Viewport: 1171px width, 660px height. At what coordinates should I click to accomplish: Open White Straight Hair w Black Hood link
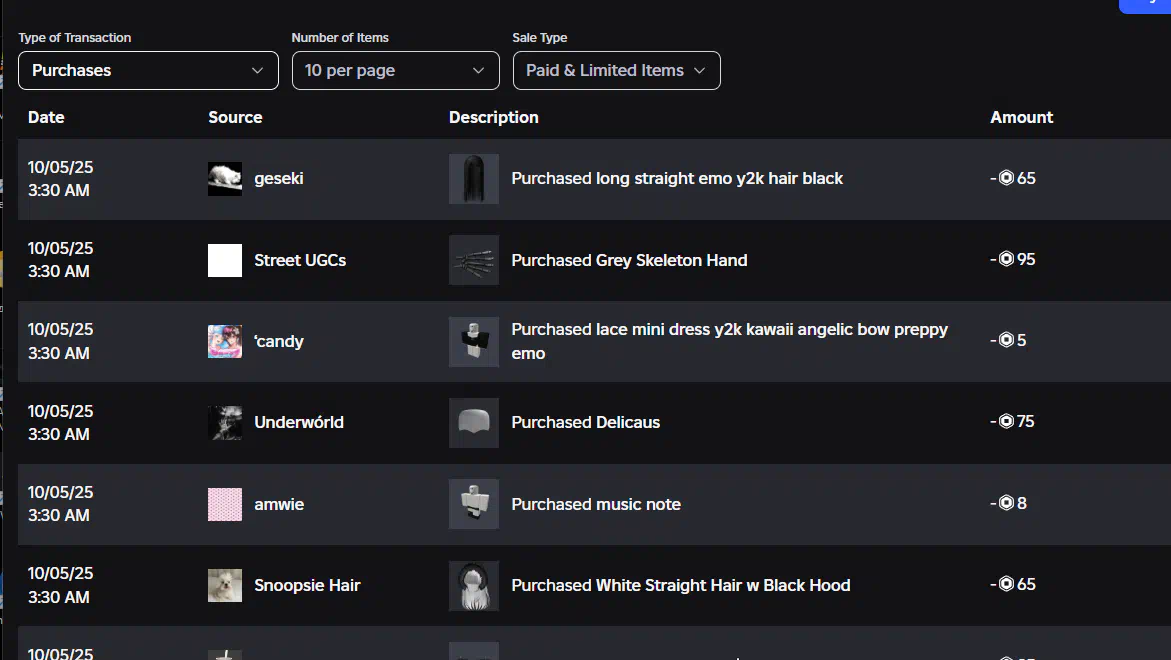[680, 585]
